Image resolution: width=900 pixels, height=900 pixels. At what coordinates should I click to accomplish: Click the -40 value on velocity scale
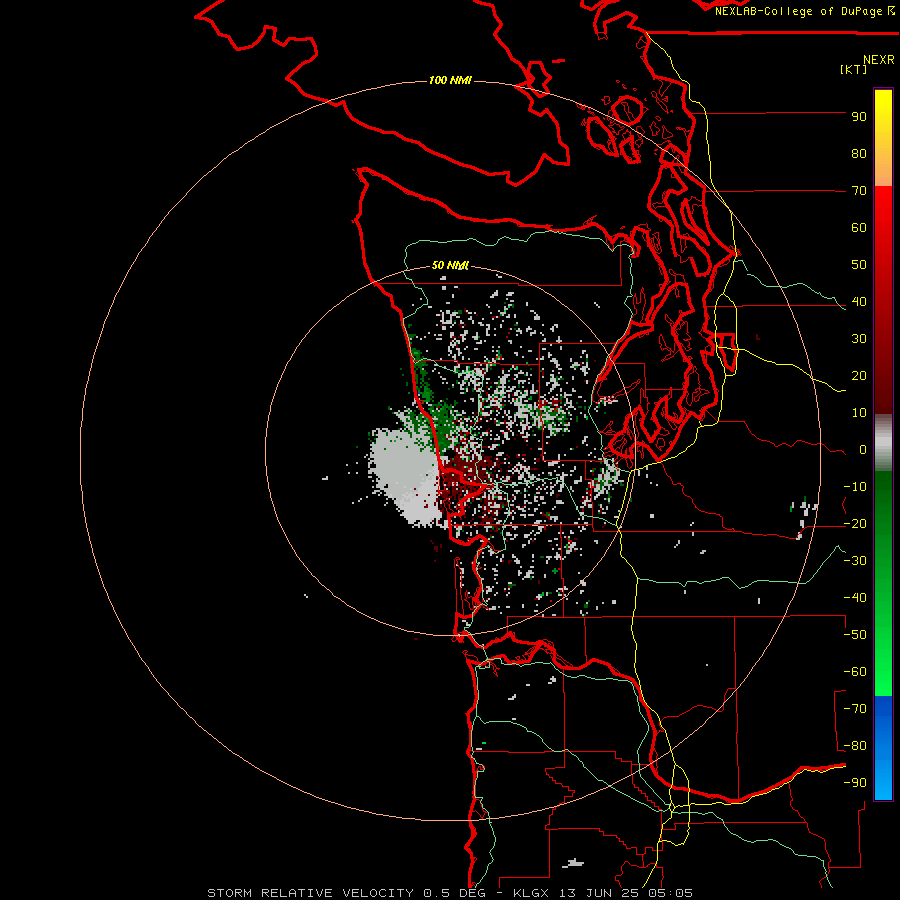click(855, 598)
